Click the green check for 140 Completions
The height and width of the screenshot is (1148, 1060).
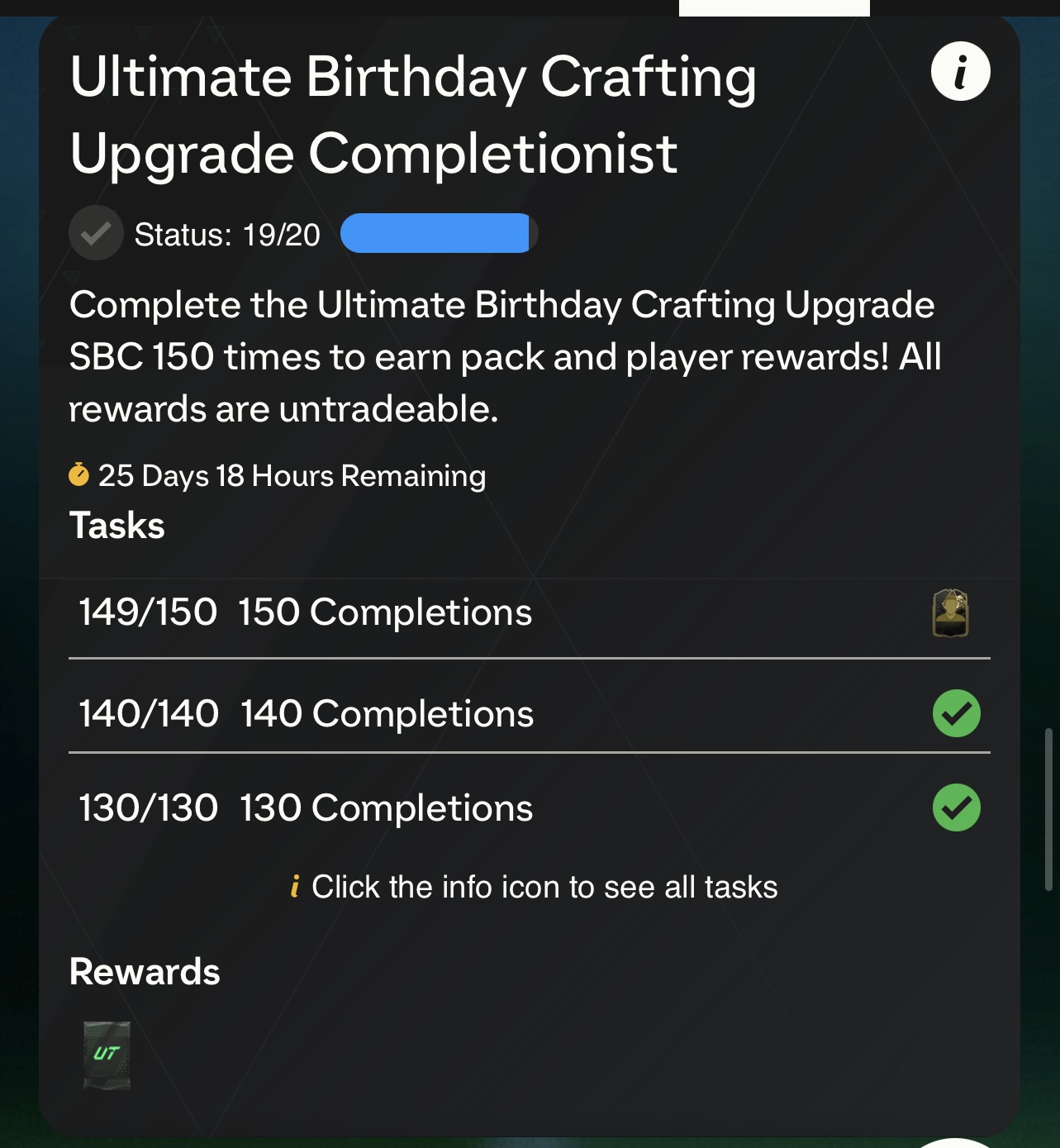click(x=956, y=713)
